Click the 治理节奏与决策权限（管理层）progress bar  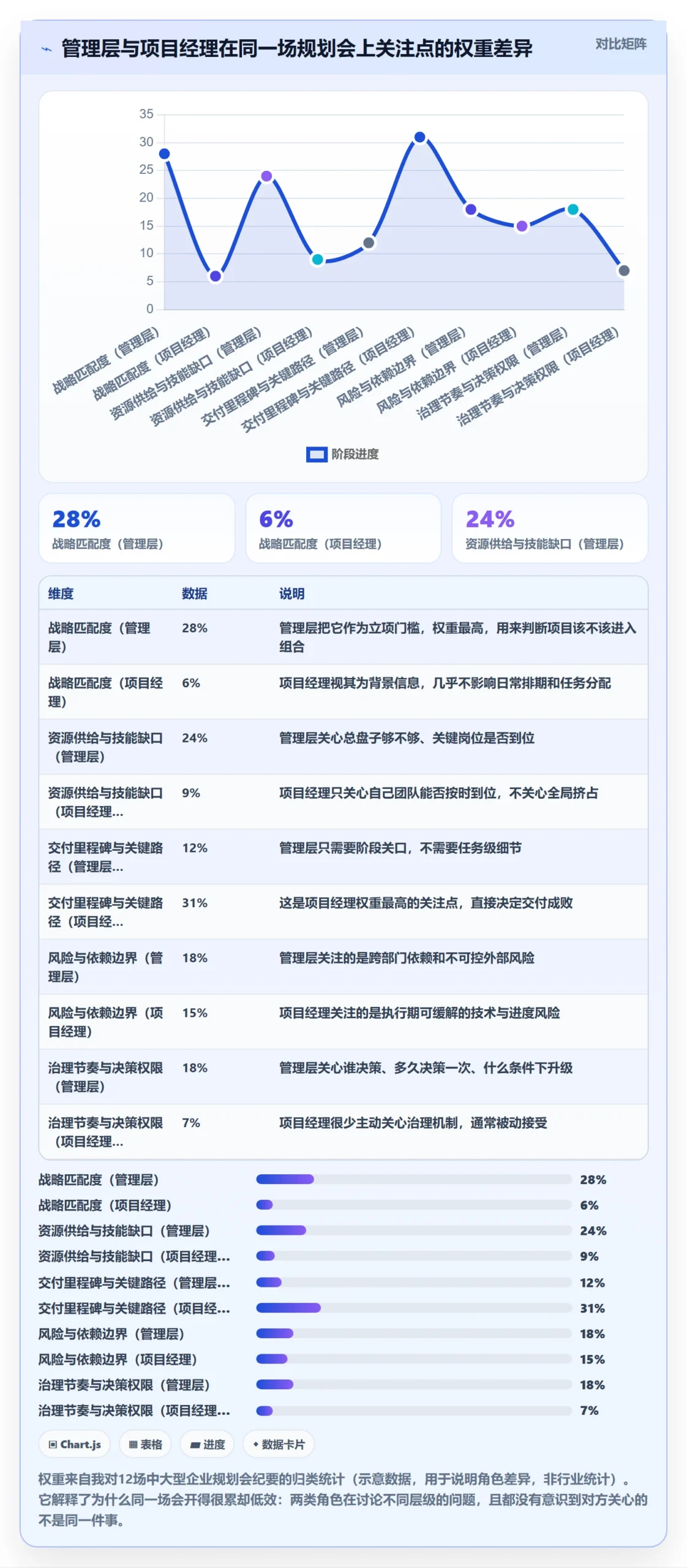point(414,1385)
